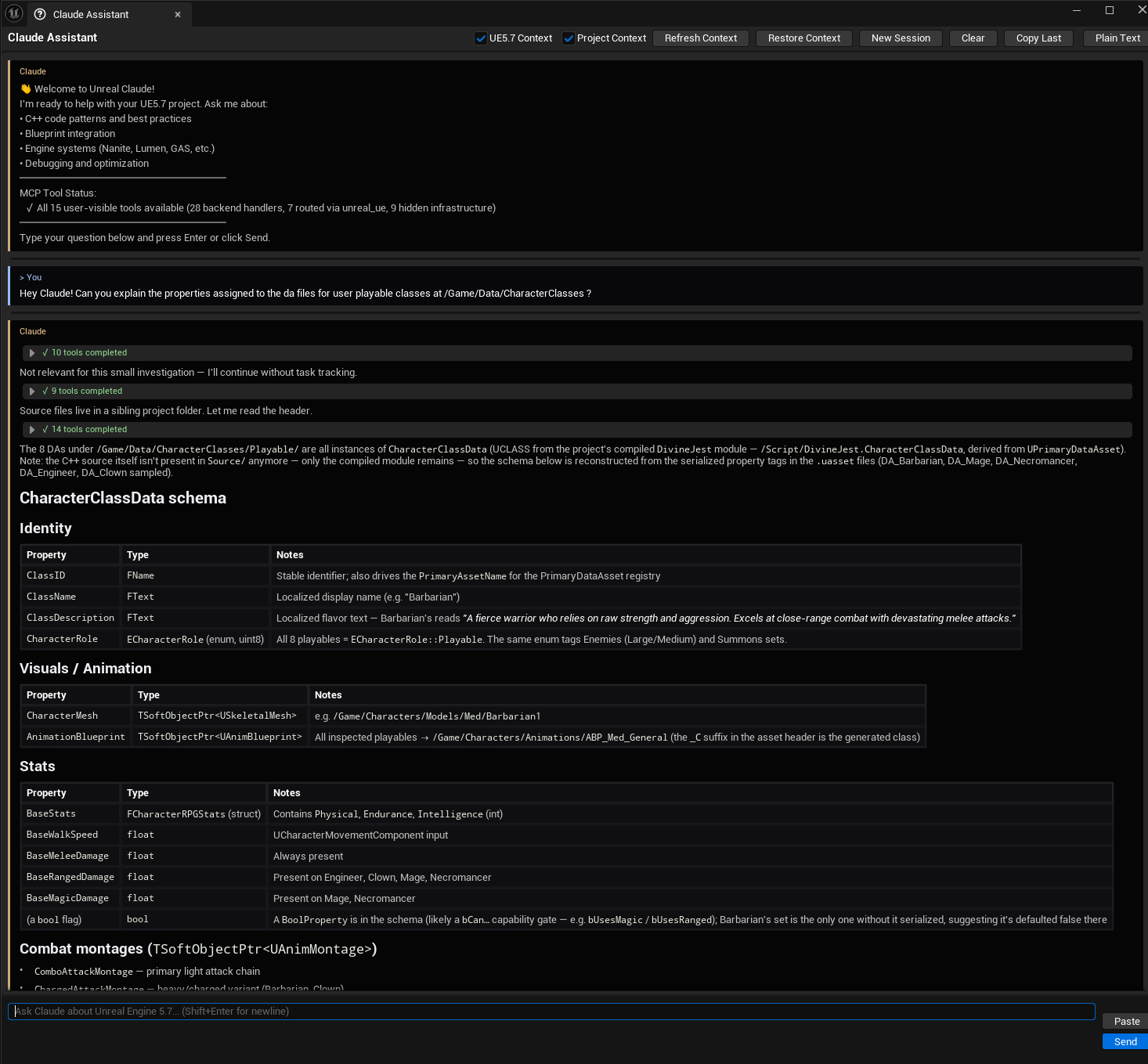The height and width of the screenshot is (1064, 1148).
Task: Click the CharacterClassData schema heading
Action: point(123,499)
